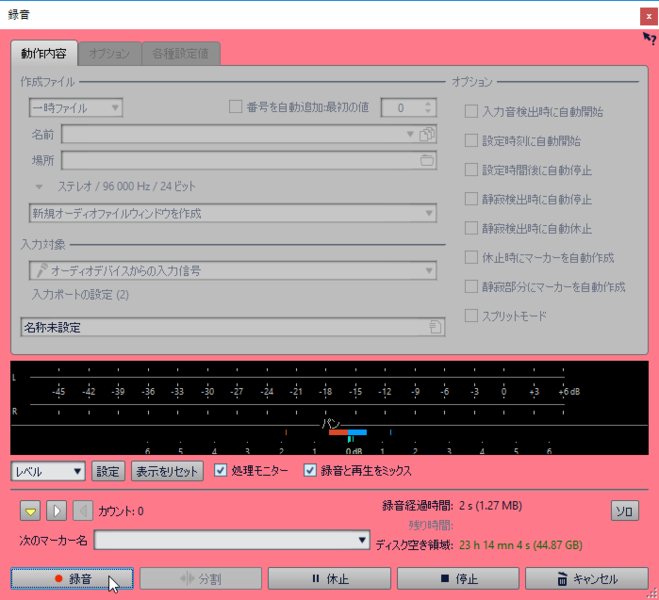Enable 設定時刻に自動開始
The image size is (659, 600).
471,140
